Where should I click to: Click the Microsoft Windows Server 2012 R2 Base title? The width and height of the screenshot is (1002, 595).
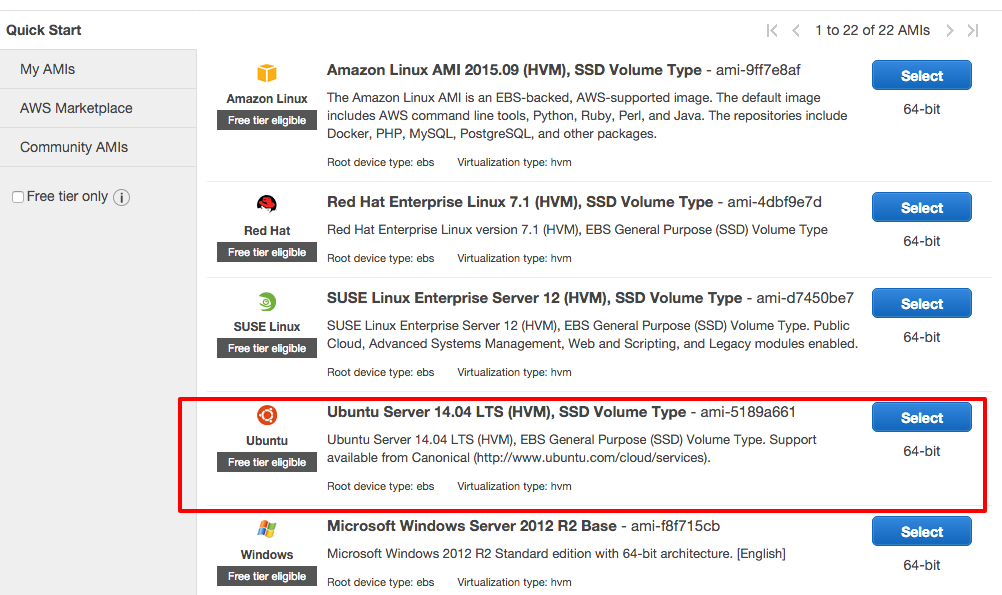pyautogui.click(x=472, y=526)
